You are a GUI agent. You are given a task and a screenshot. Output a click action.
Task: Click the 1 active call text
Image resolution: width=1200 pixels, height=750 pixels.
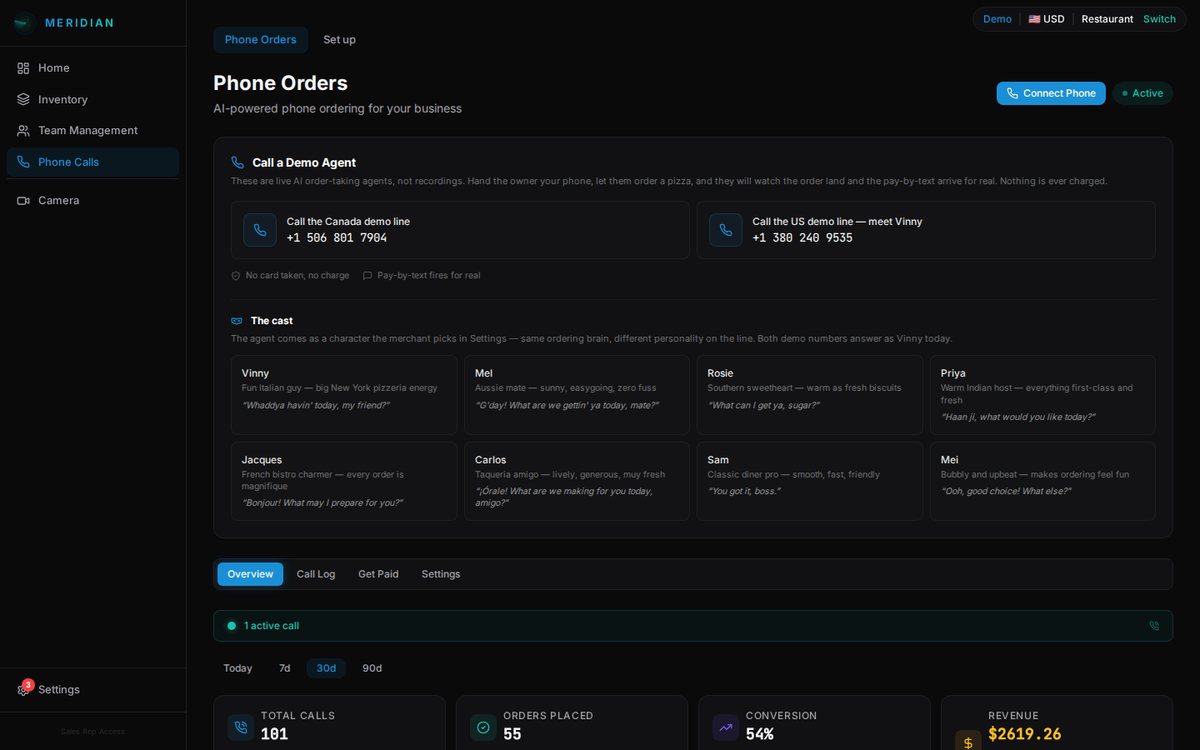pyautogui.click(x=271, y=626)
